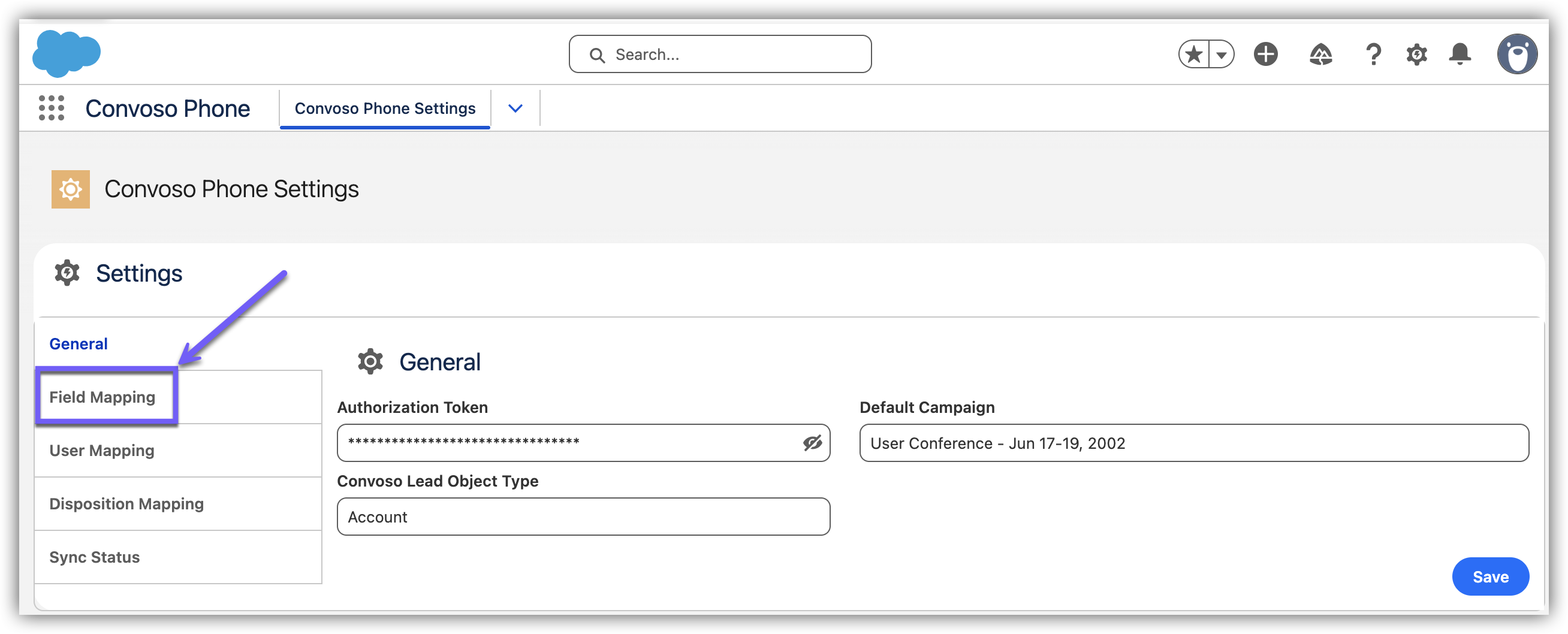
Task: Click the Salesforce cloud logo
Action: (66, 53)
